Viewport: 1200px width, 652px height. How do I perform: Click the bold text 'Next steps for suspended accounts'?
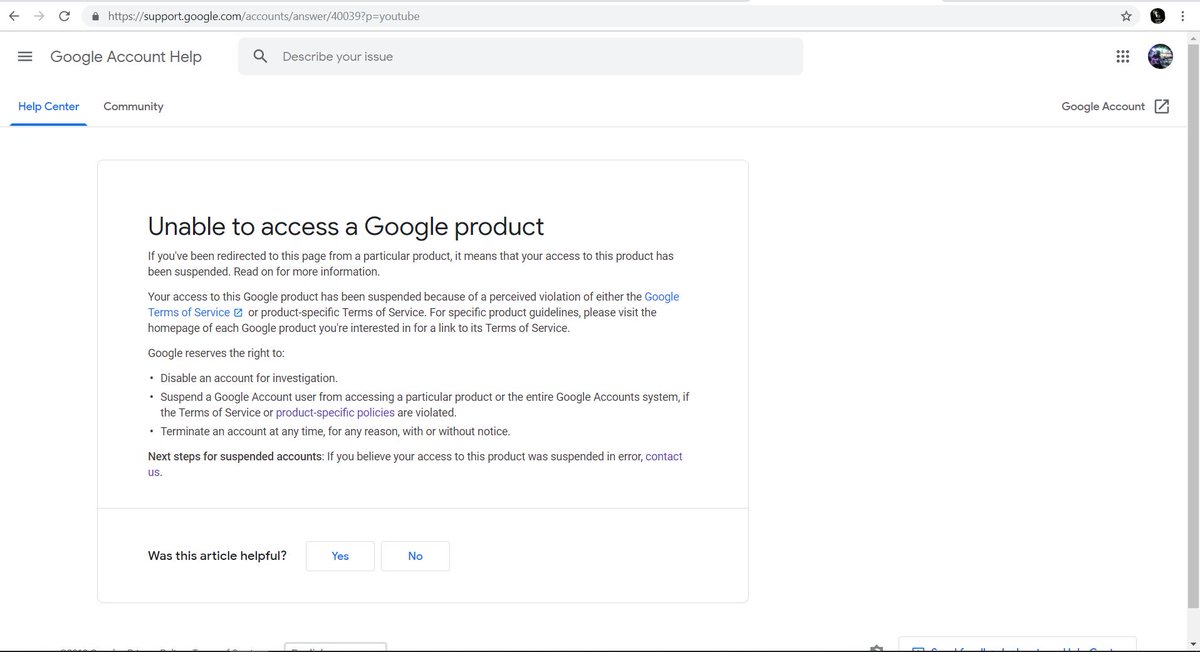[234, 456]
